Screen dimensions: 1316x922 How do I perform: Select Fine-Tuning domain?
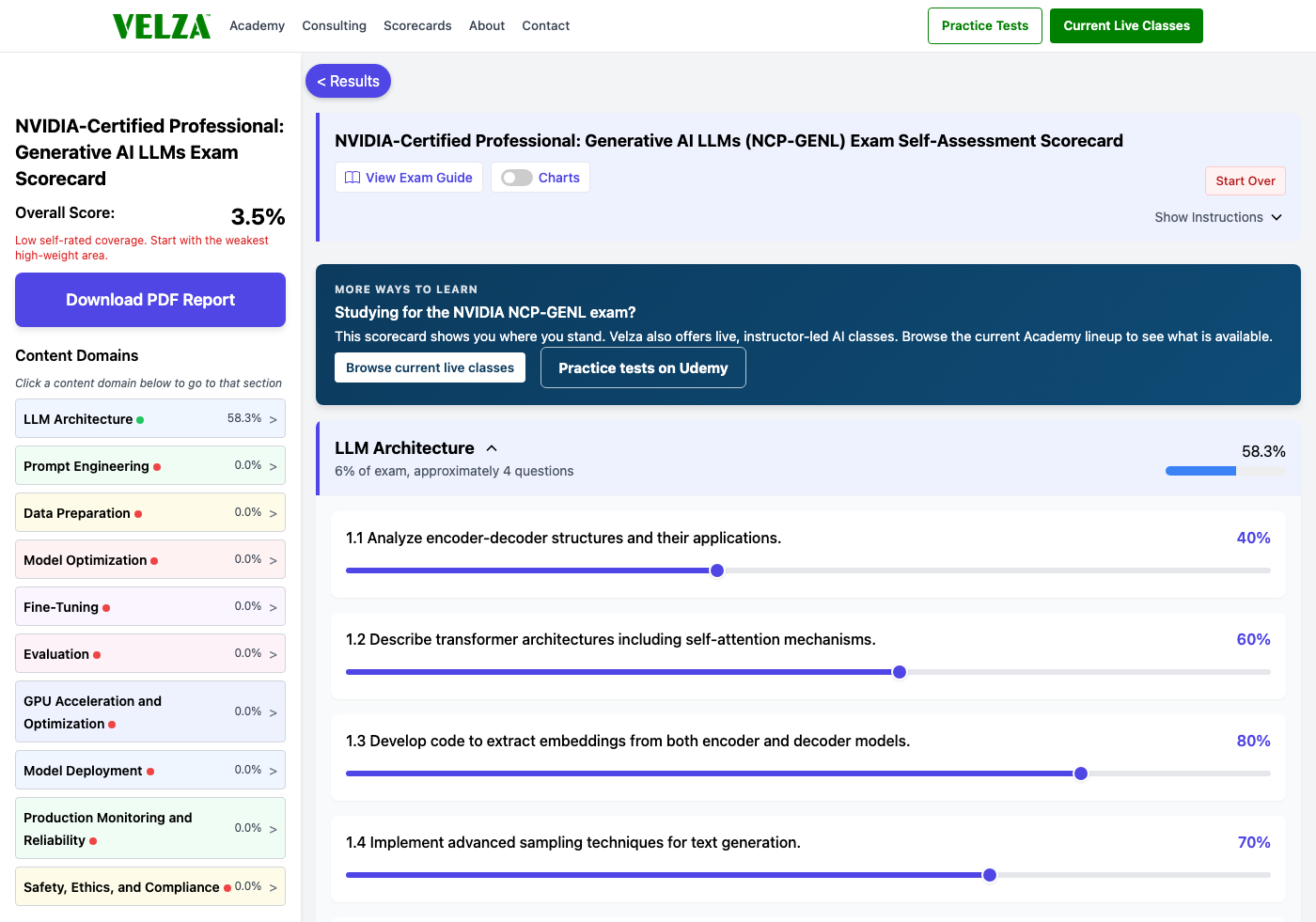coord(150,606)
